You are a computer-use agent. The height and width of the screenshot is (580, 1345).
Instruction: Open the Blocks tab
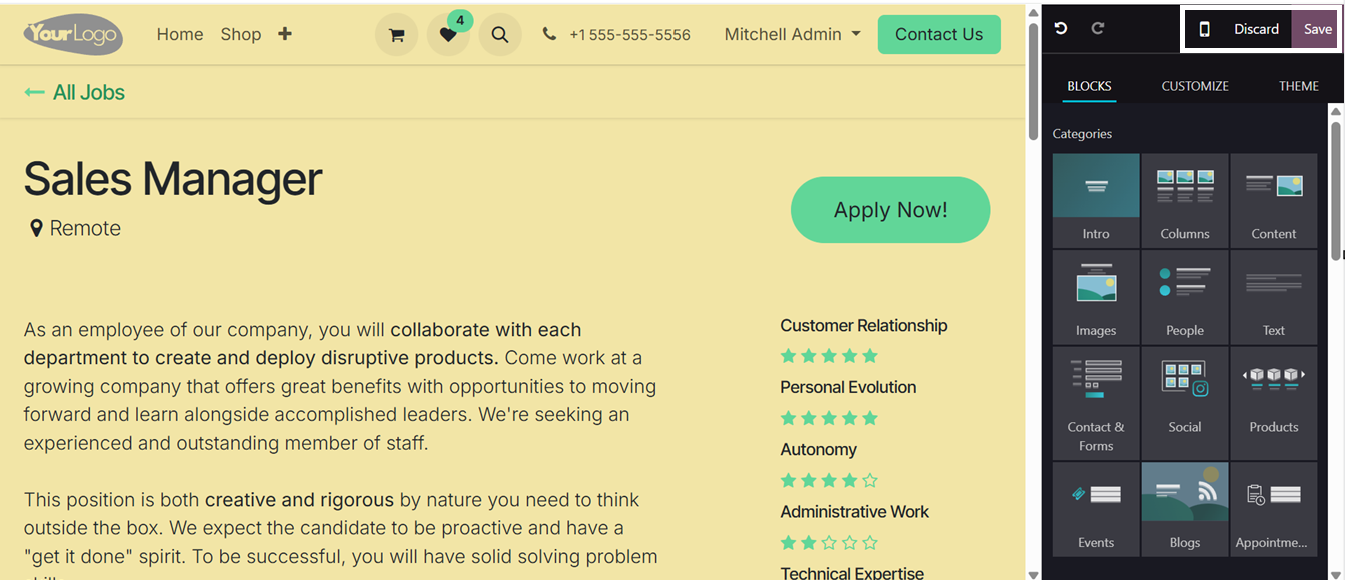[1089, 86]
